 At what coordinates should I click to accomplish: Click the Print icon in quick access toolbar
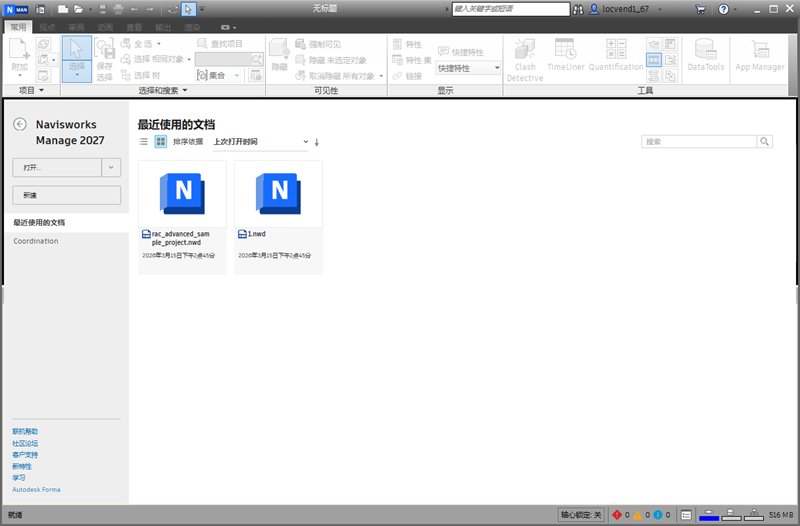tap(118, 9)
